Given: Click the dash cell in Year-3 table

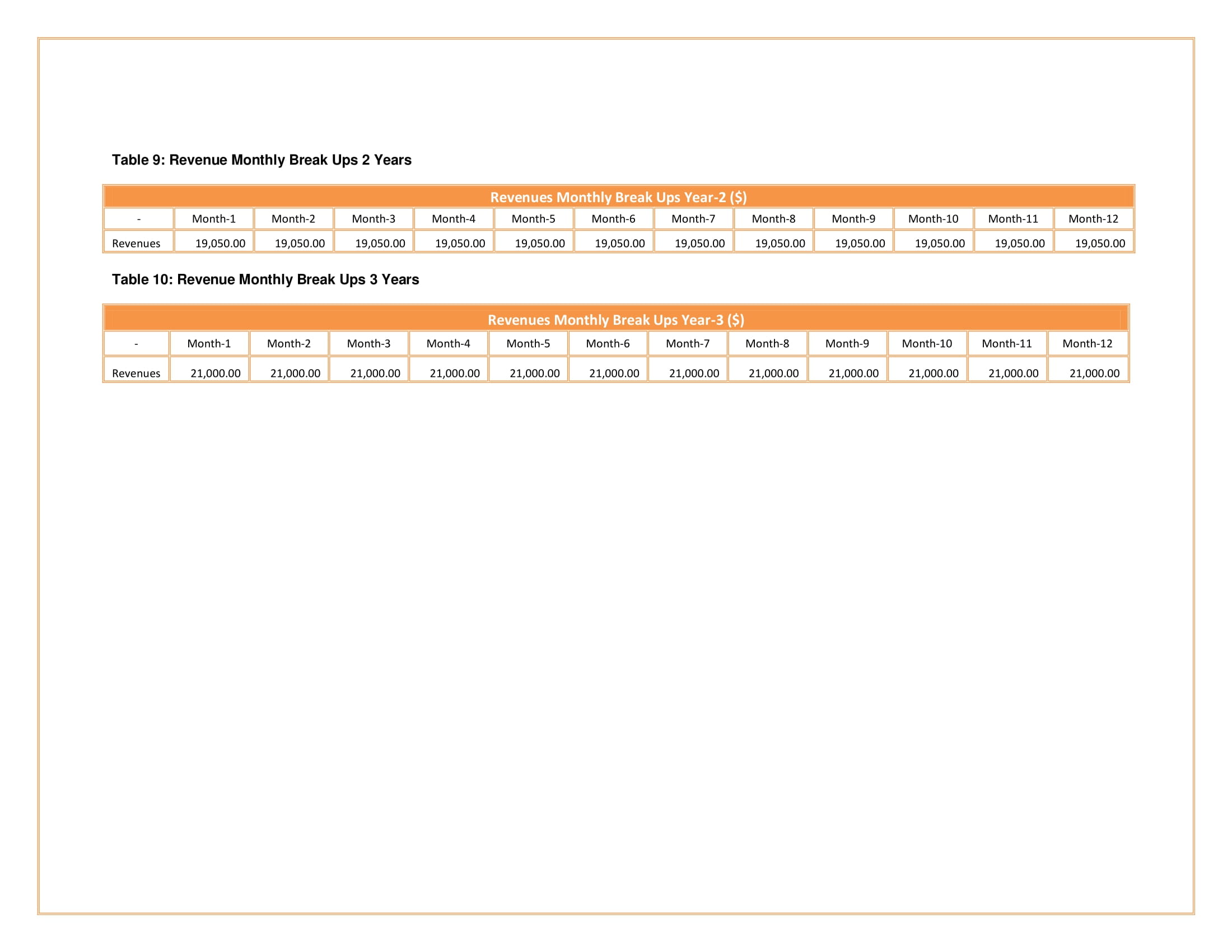Looking at the screenshot, I should 136,343.
